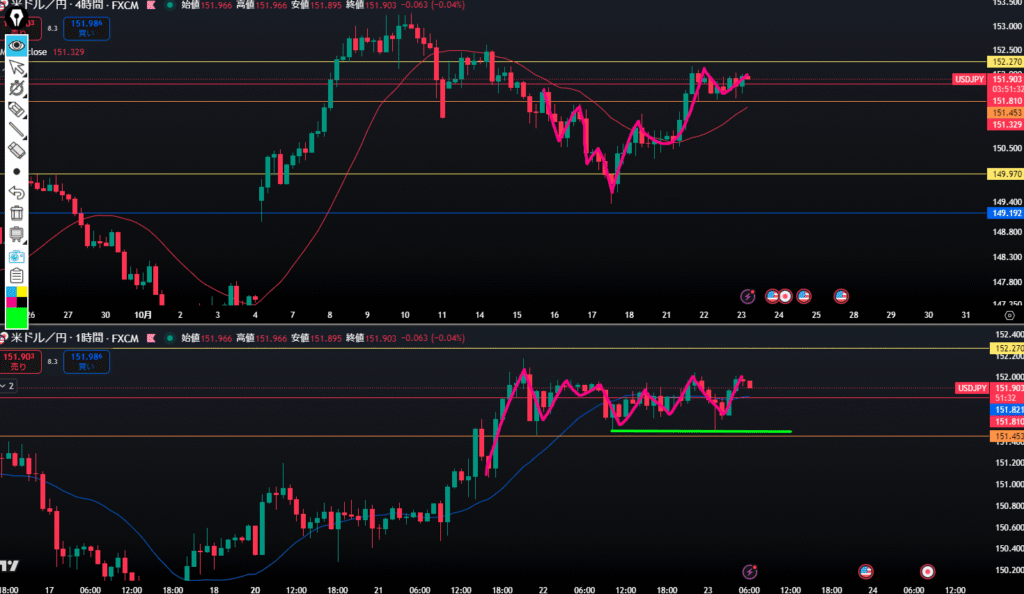Select the eraser tool

click(x=16, y=149)
